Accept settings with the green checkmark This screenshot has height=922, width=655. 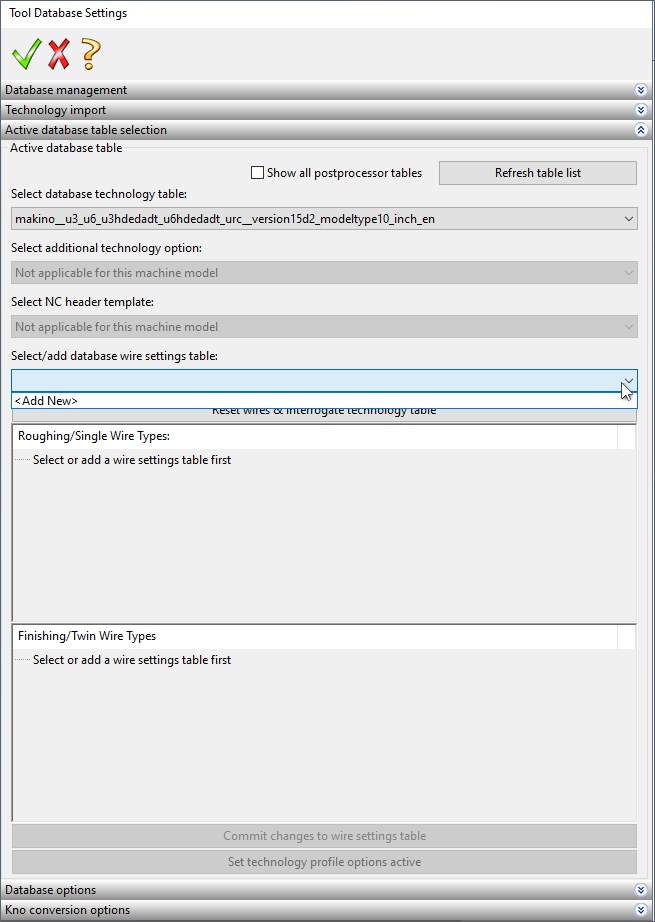click(x=26, y=54)
